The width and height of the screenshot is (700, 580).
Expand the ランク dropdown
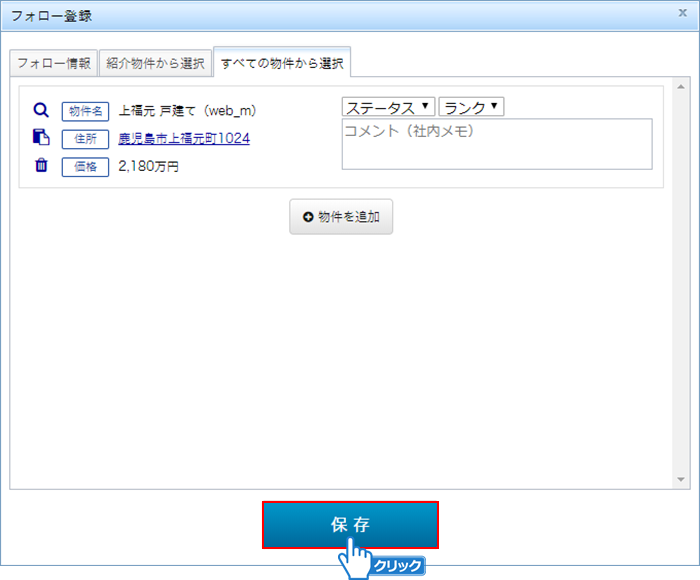(x=471, y=107)
